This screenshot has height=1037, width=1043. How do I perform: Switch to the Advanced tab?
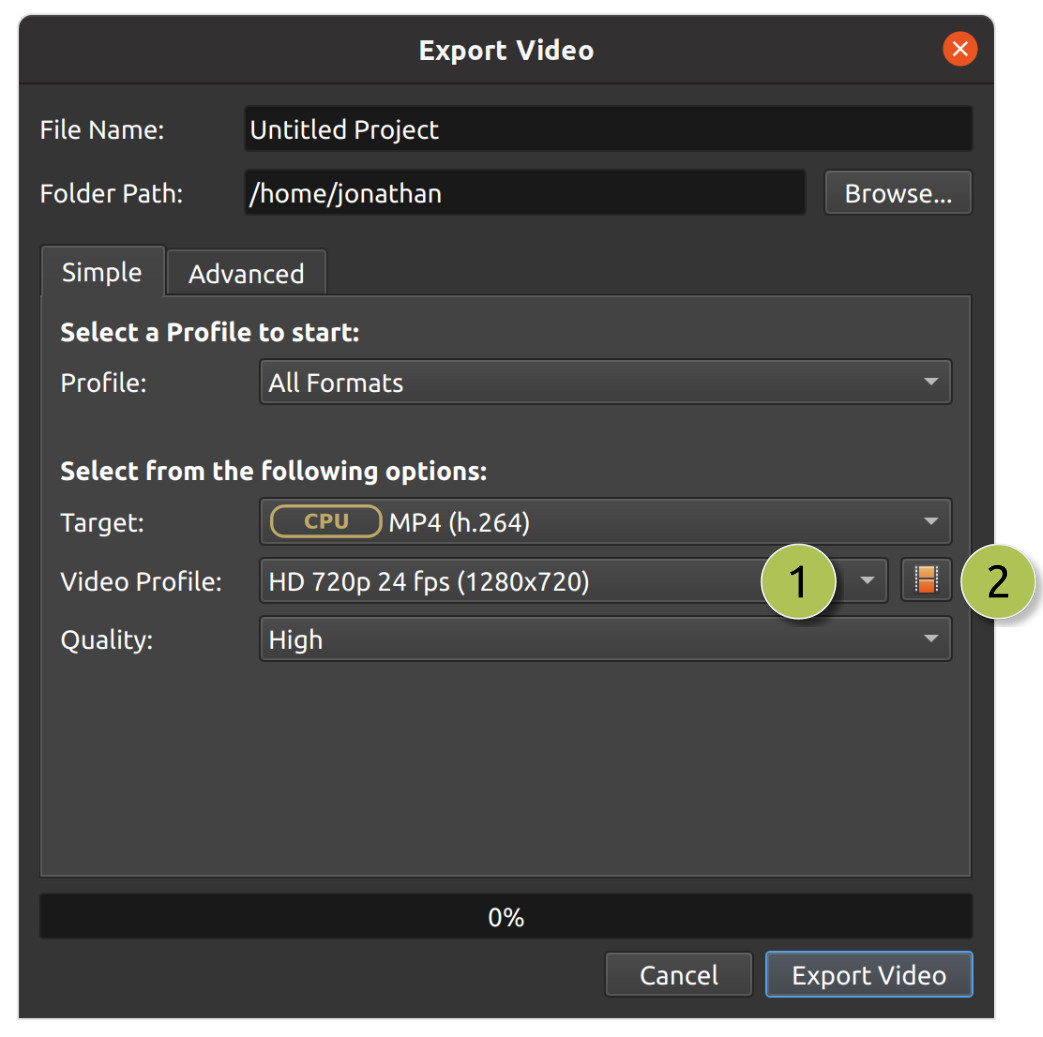246,272
